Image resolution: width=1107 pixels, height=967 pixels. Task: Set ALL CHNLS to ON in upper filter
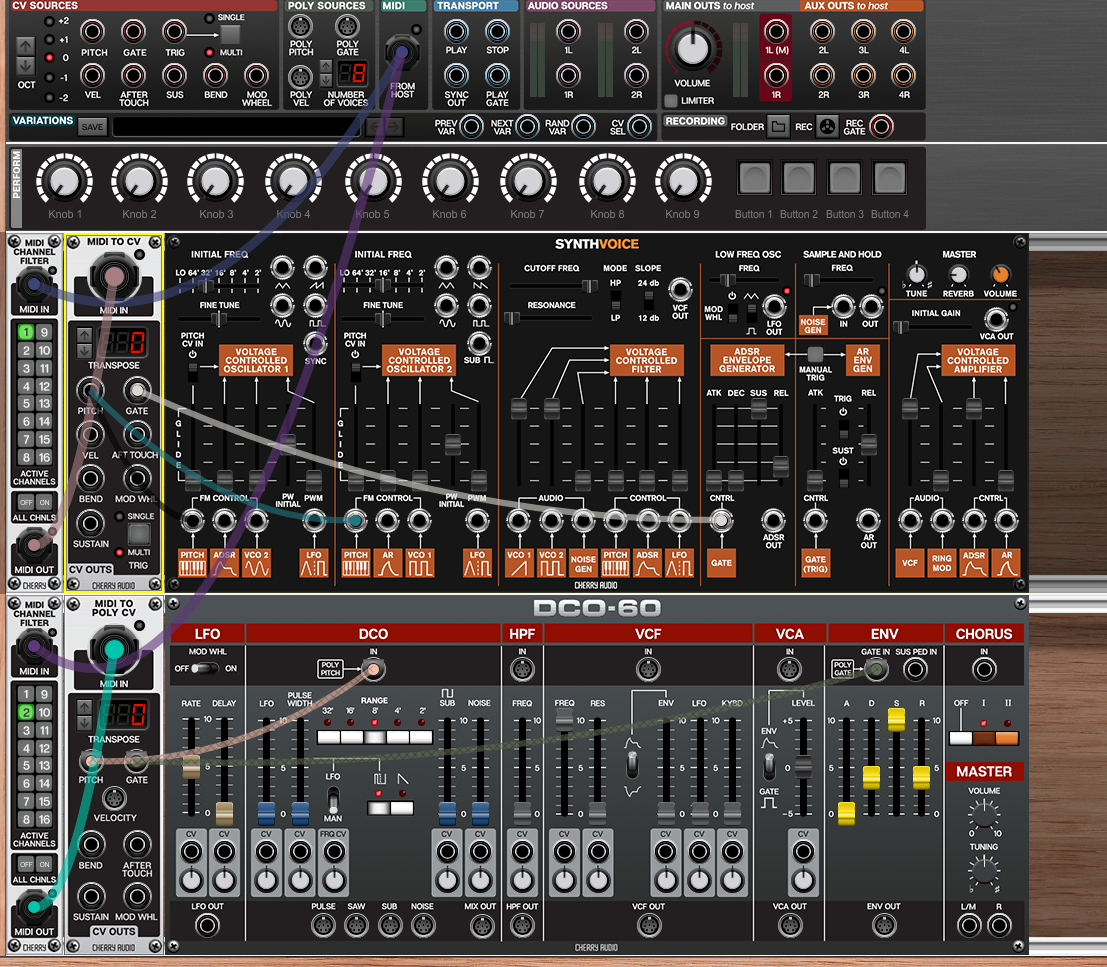[x=44, y=503]
